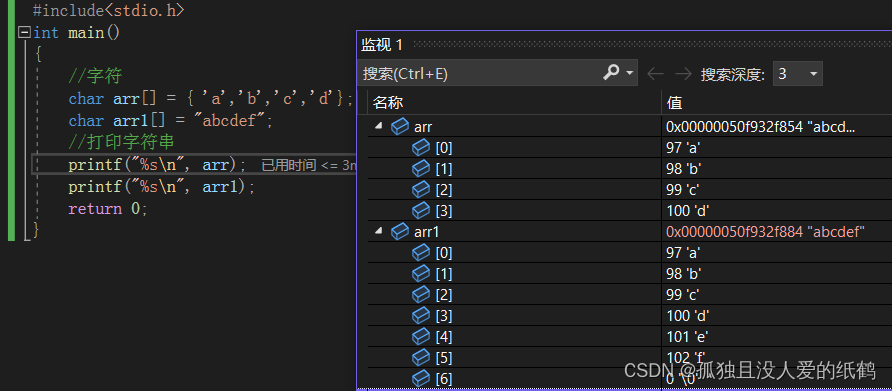Select arr1 value cell 101 'e'

687,336
